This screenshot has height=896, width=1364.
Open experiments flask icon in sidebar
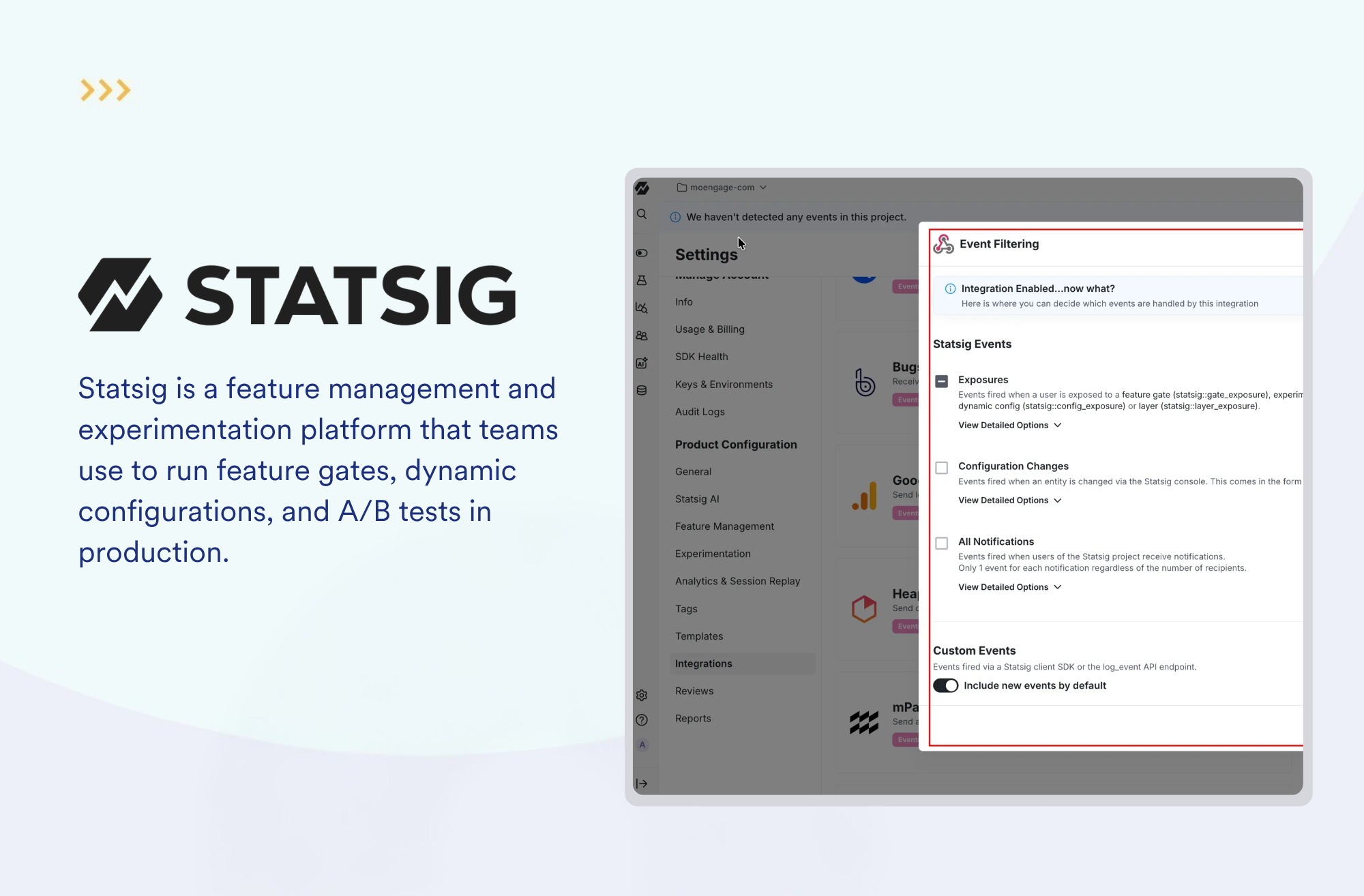tap(642, 280)
